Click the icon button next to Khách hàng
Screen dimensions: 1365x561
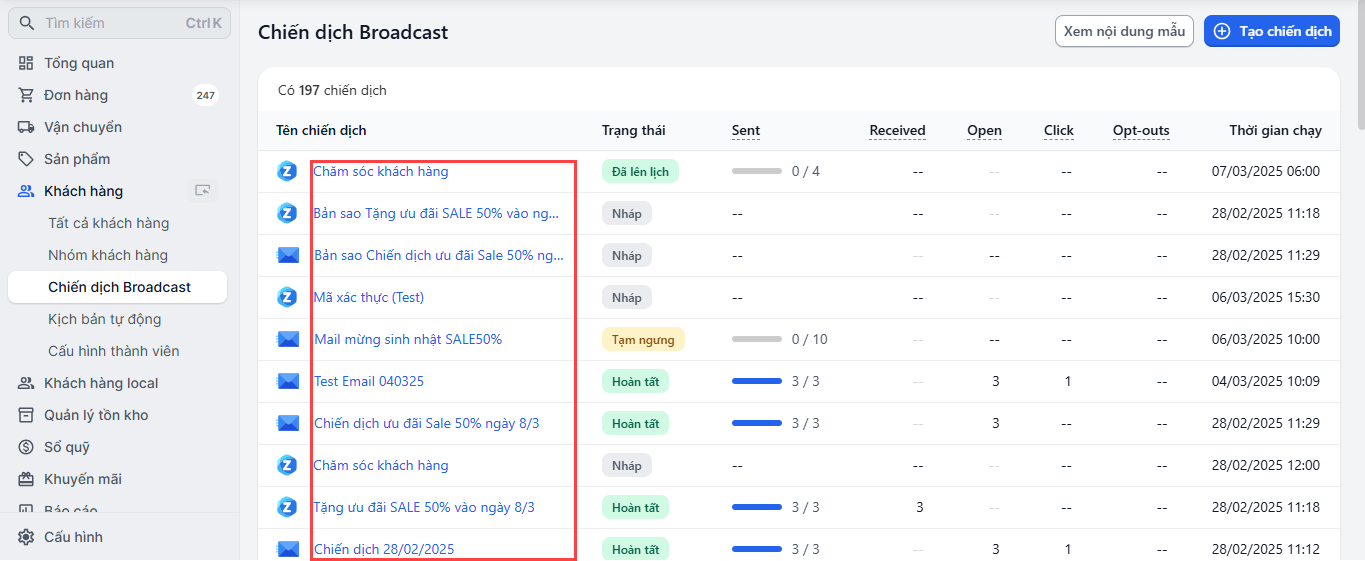pos(204,191)
